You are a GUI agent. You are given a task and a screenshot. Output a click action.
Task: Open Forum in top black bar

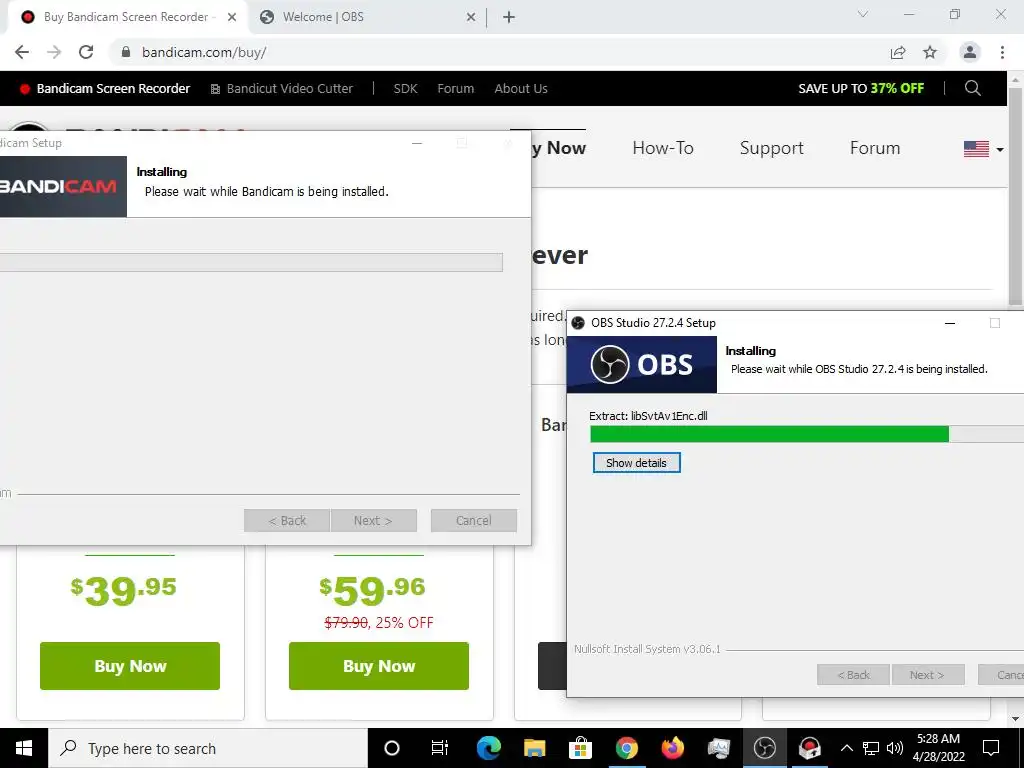point(455,88)
